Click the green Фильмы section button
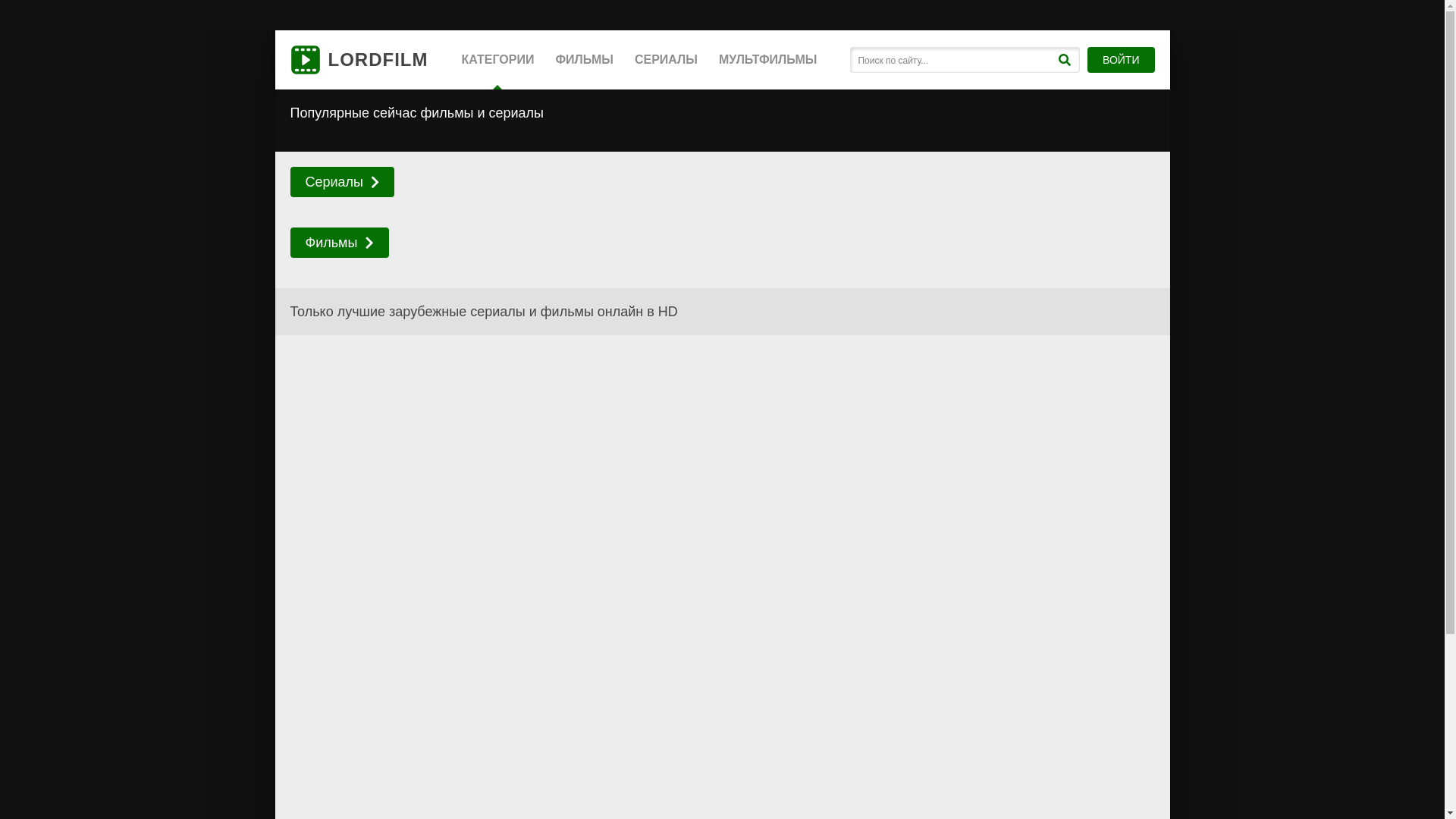Image resolution: width=1456 pixels, height=819 pixels. 331,243
